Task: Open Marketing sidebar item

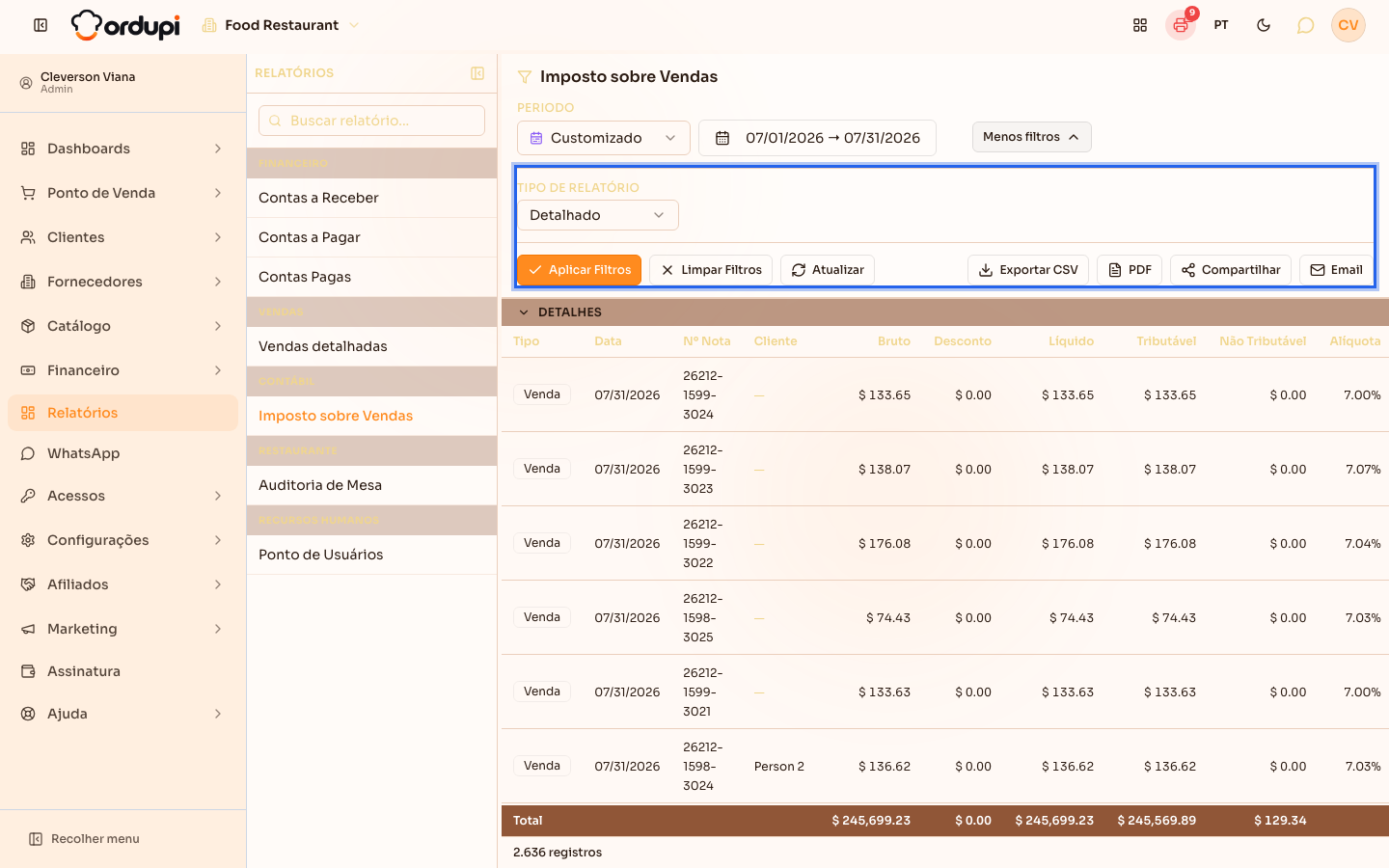Action: click(123, 629)
